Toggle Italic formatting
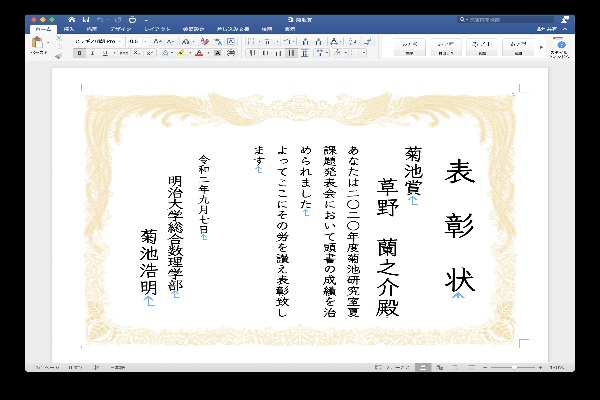Viewport: 600px width, 400px height. [92, 53]
